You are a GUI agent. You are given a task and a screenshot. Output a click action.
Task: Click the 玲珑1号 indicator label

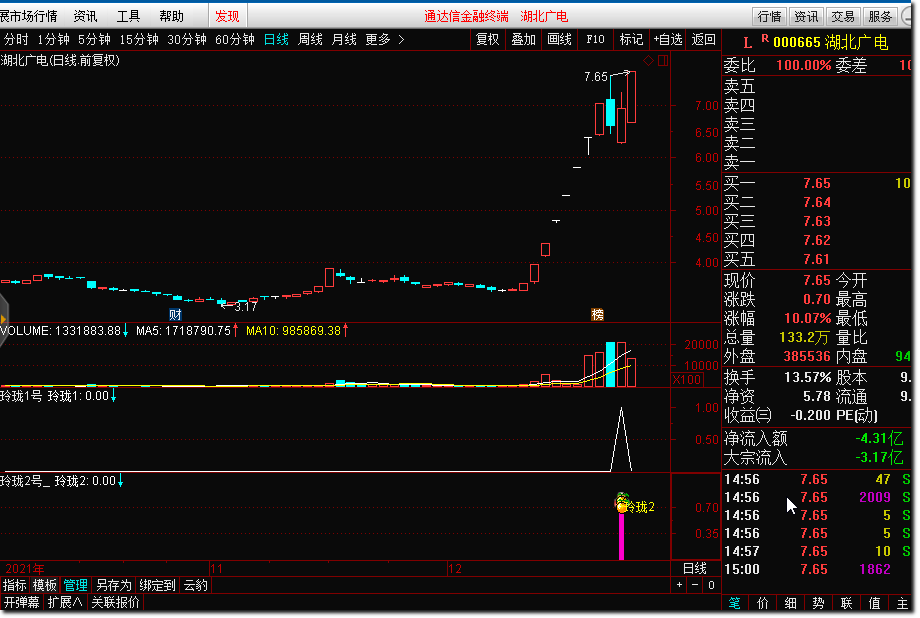coord(21,396)
